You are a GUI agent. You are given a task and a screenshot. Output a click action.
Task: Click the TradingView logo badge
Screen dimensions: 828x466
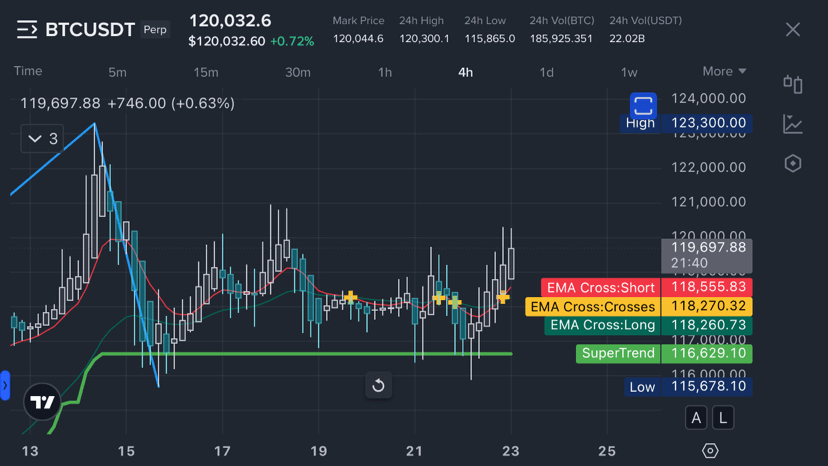point(42,402)
